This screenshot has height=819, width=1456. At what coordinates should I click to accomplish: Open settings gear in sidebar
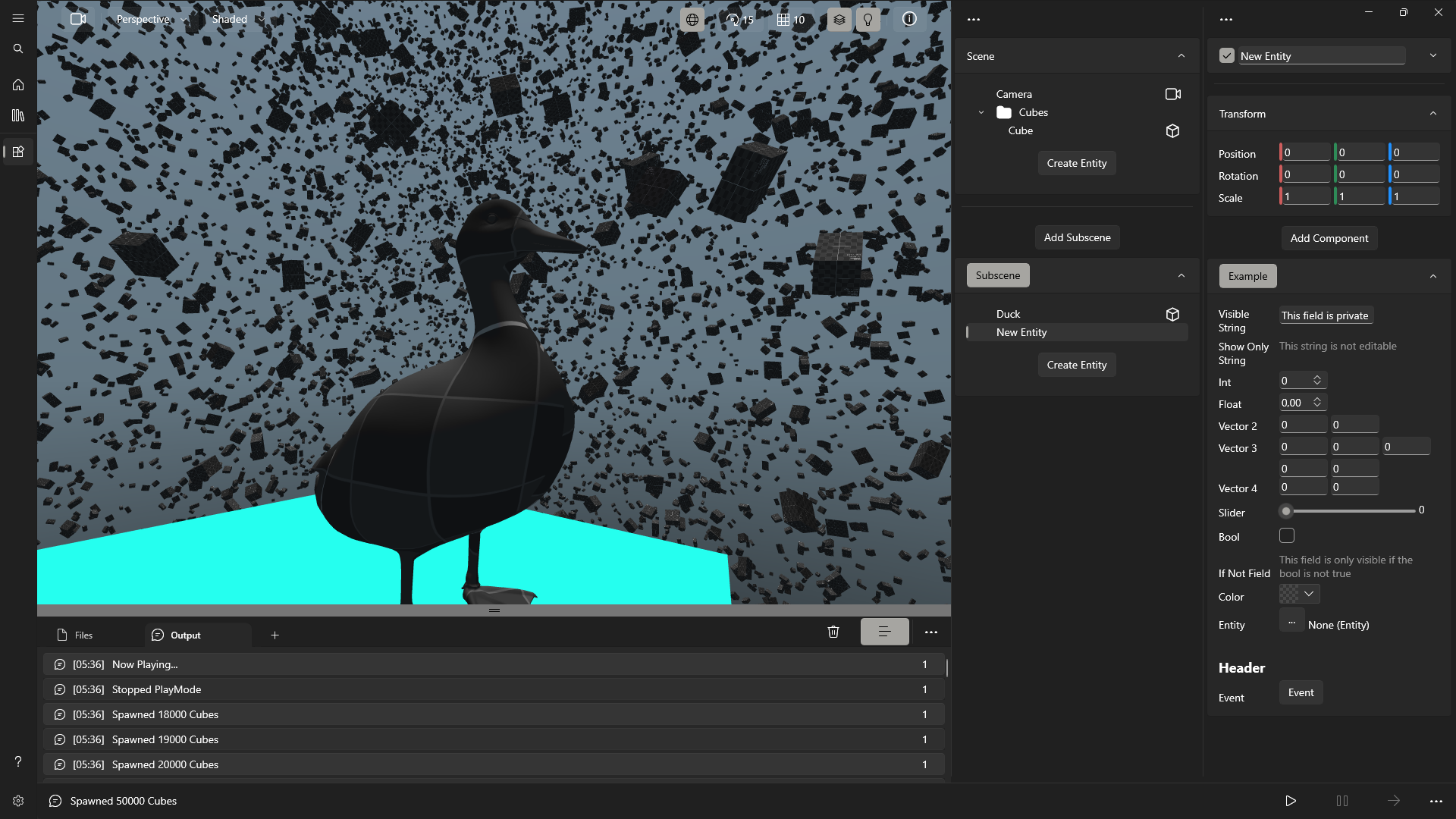pyautogui.click(x=18, y=801)
